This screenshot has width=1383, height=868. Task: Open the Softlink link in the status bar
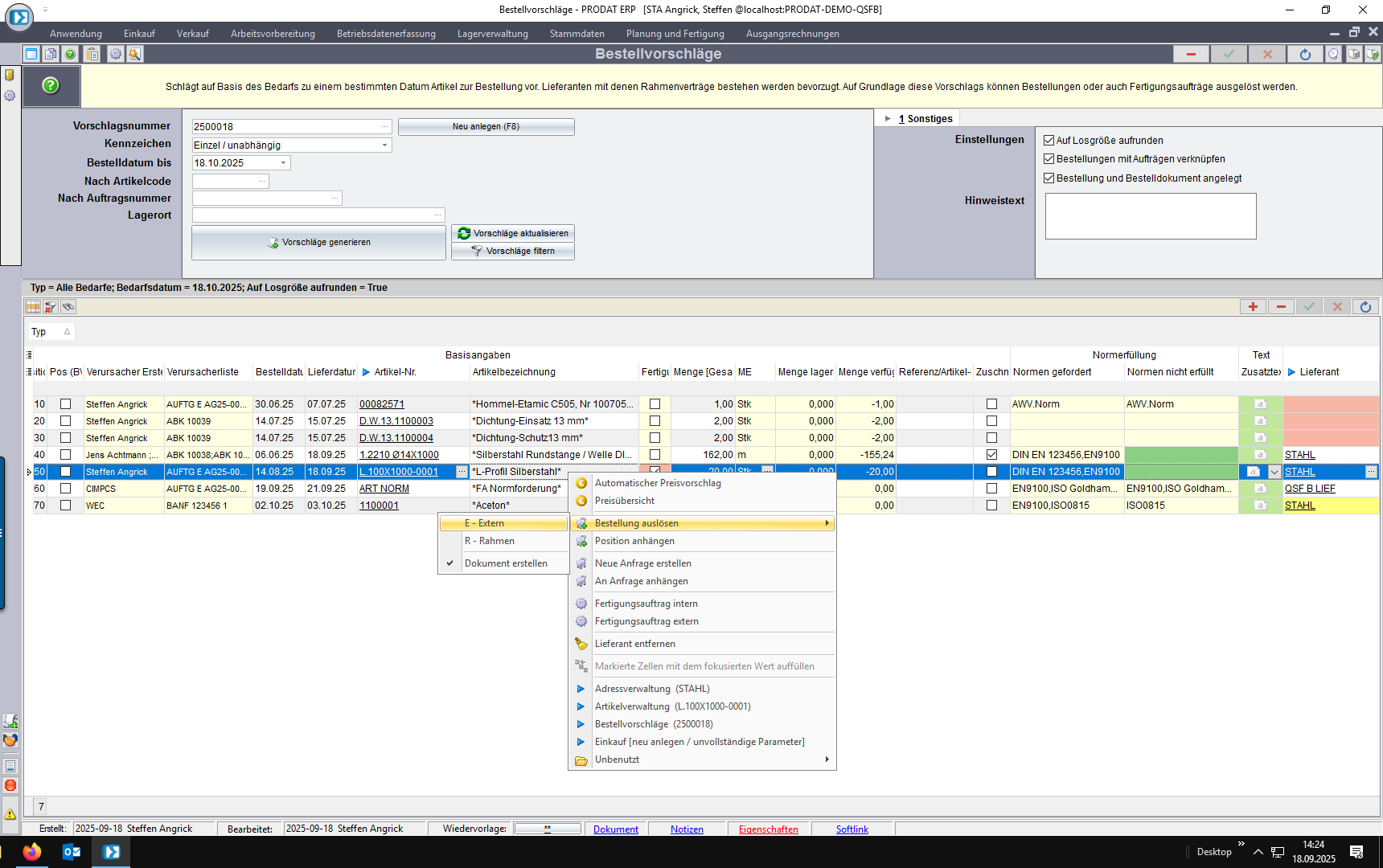[x=852, y=829]
